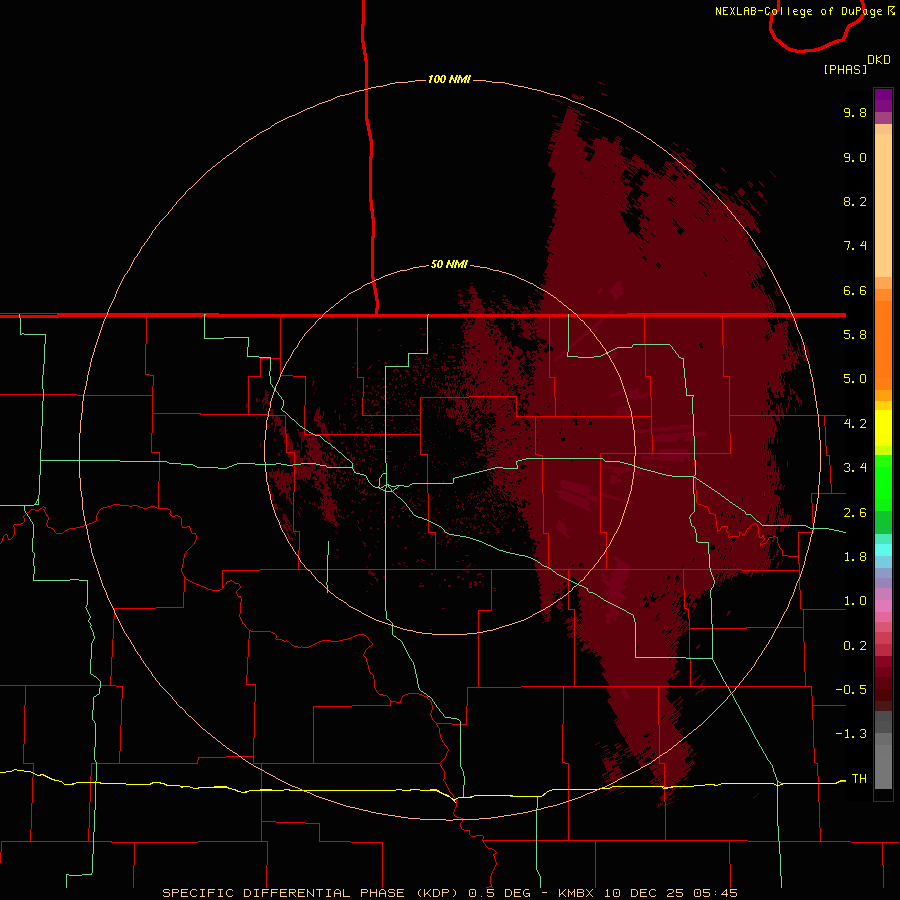Screen dimensions: 900x900
Task: Click the bright green color band near 3.4
Action: click(x=883, y=483)
